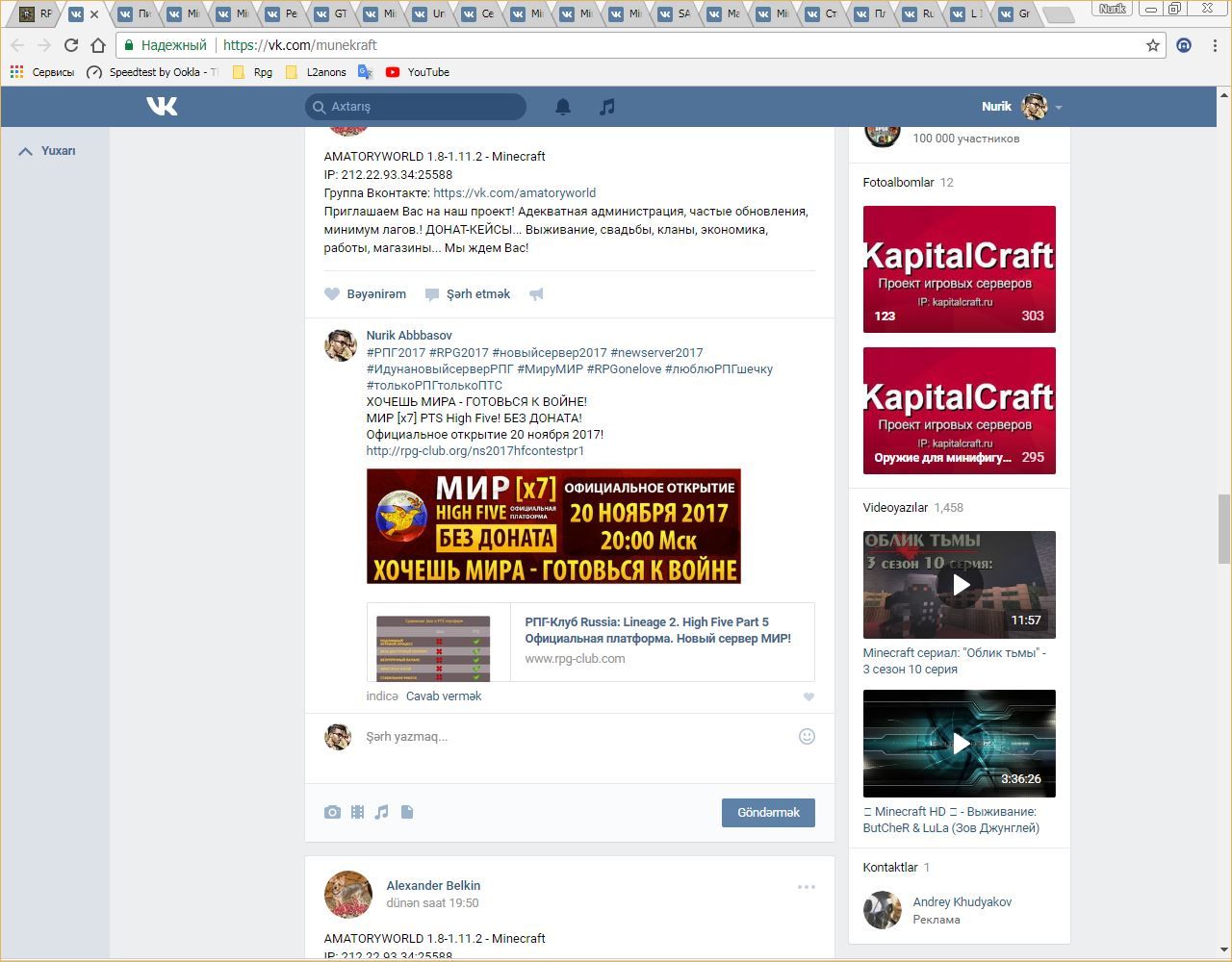This screenshot has height=962, width=1232.
Task: Go to browser home page
Action: click(x=97, y=45)
